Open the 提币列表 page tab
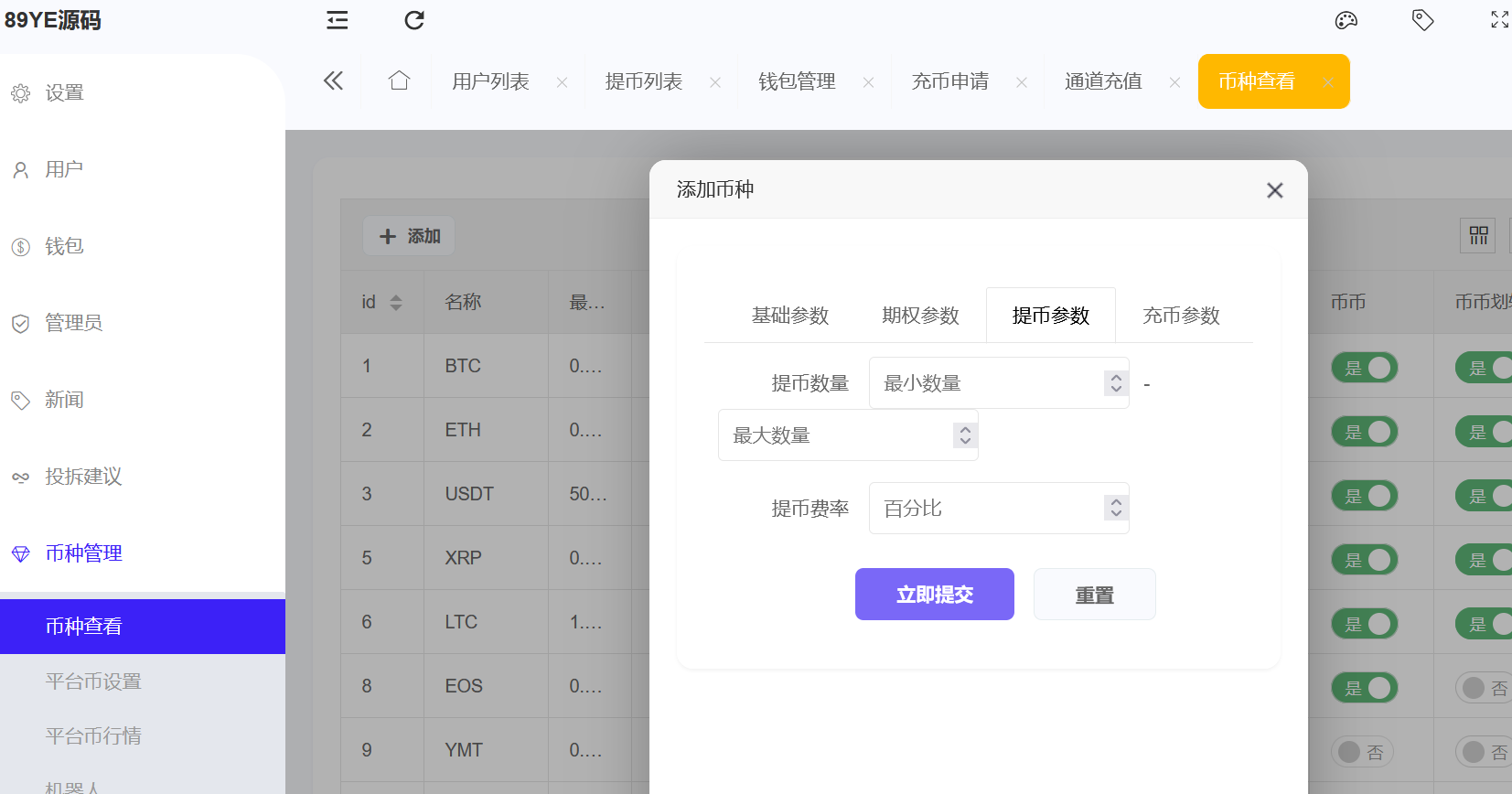The height and width of the screenshot is (794, 1512). tap(644, 81)
